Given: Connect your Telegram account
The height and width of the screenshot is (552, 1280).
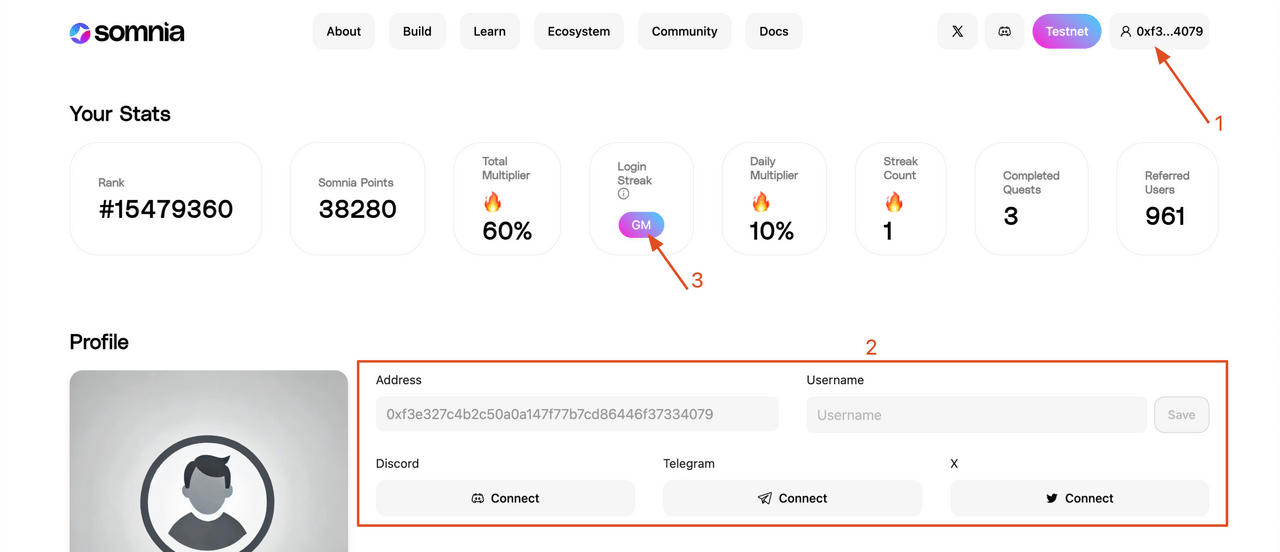Looking at the screenshot, I should pyautogui.click(x=792, y=498).
